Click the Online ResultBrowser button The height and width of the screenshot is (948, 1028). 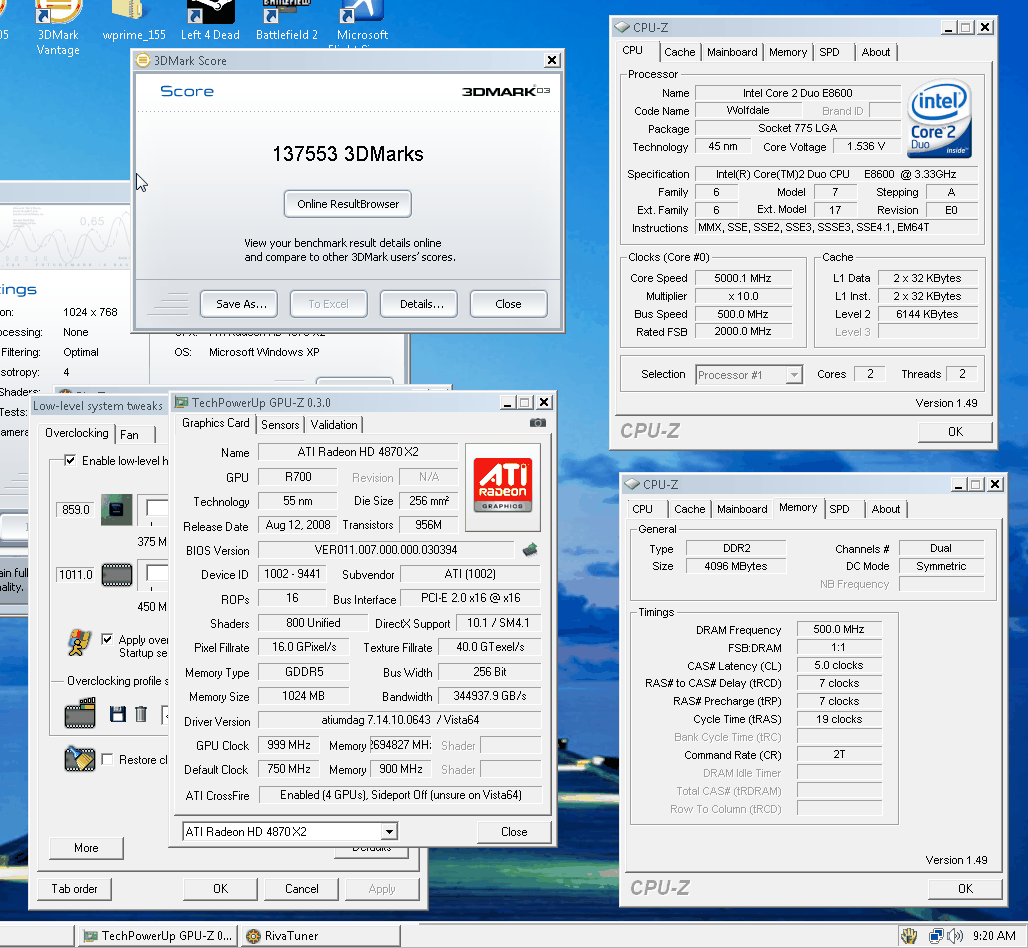click(x=347, y=204)
